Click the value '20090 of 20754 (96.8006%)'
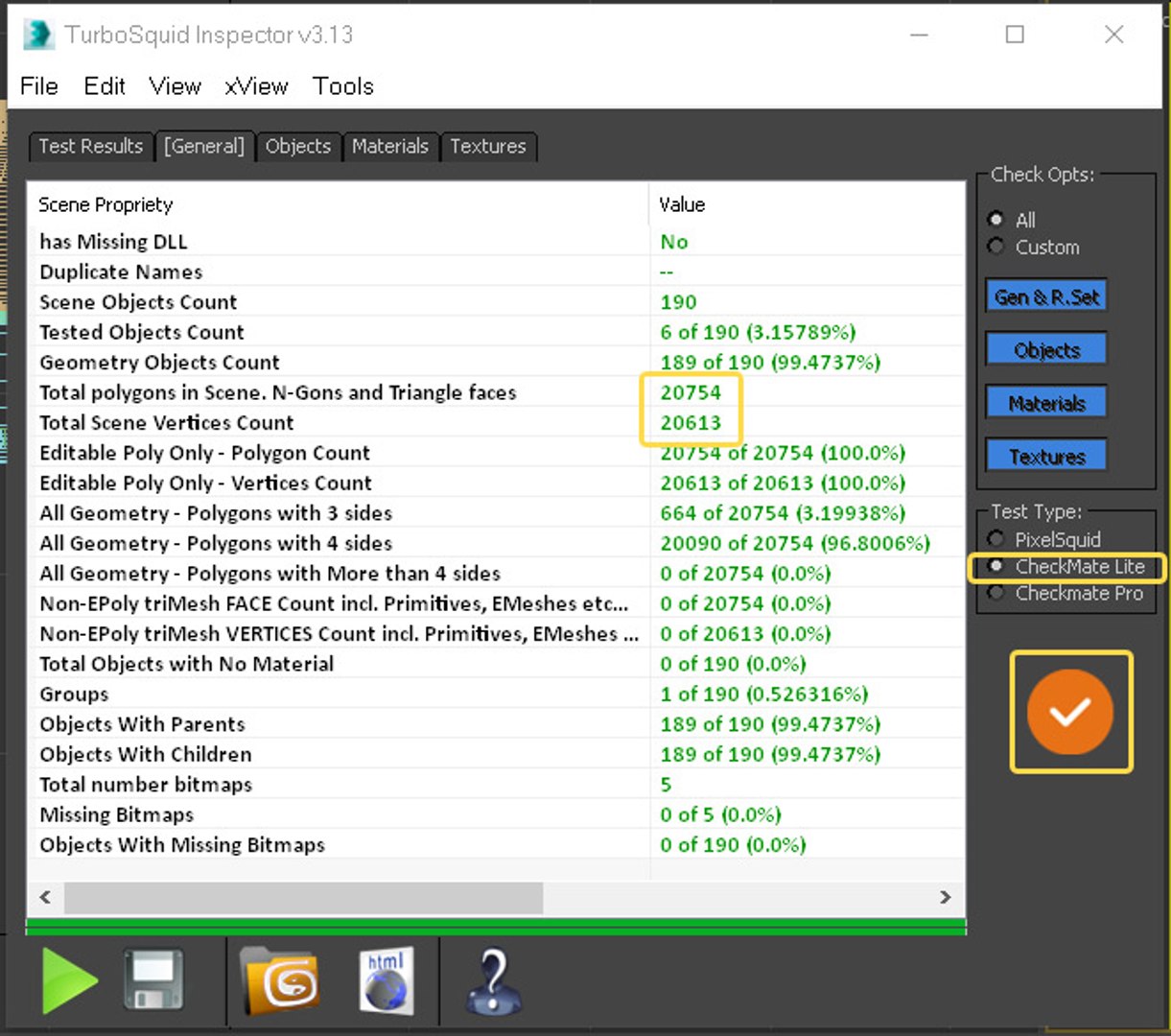1171x1036 pixels. (795, 543)
